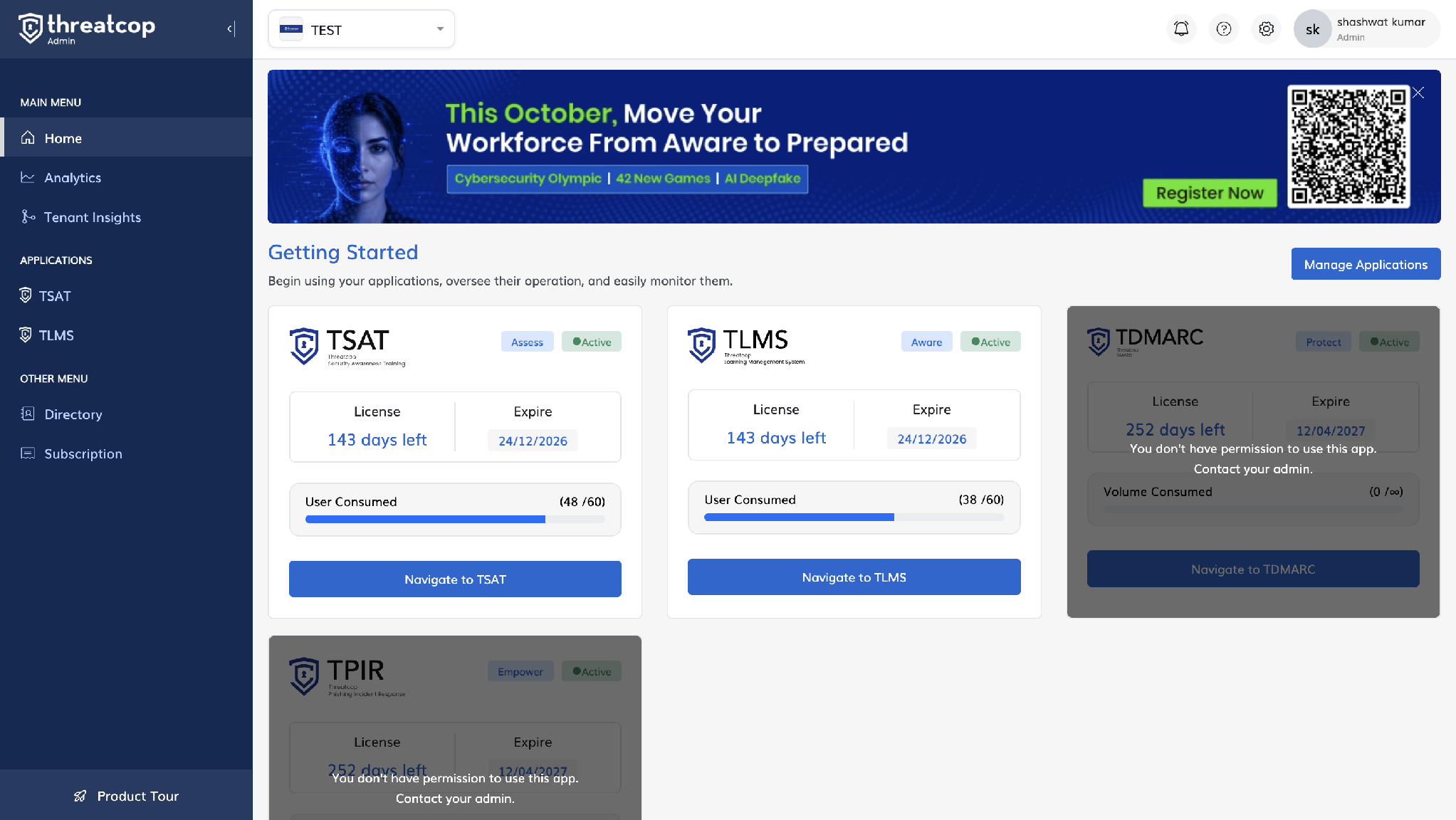1456x820 pixels.
Task: Open Analytics in the sidebar
Action: [126, 177]
